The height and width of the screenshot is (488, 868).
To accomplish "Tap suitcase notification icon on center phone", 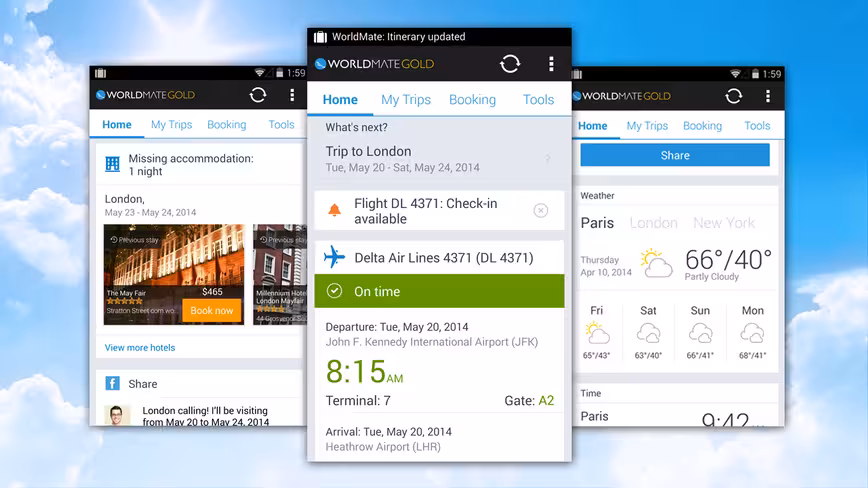I will 320,37.
